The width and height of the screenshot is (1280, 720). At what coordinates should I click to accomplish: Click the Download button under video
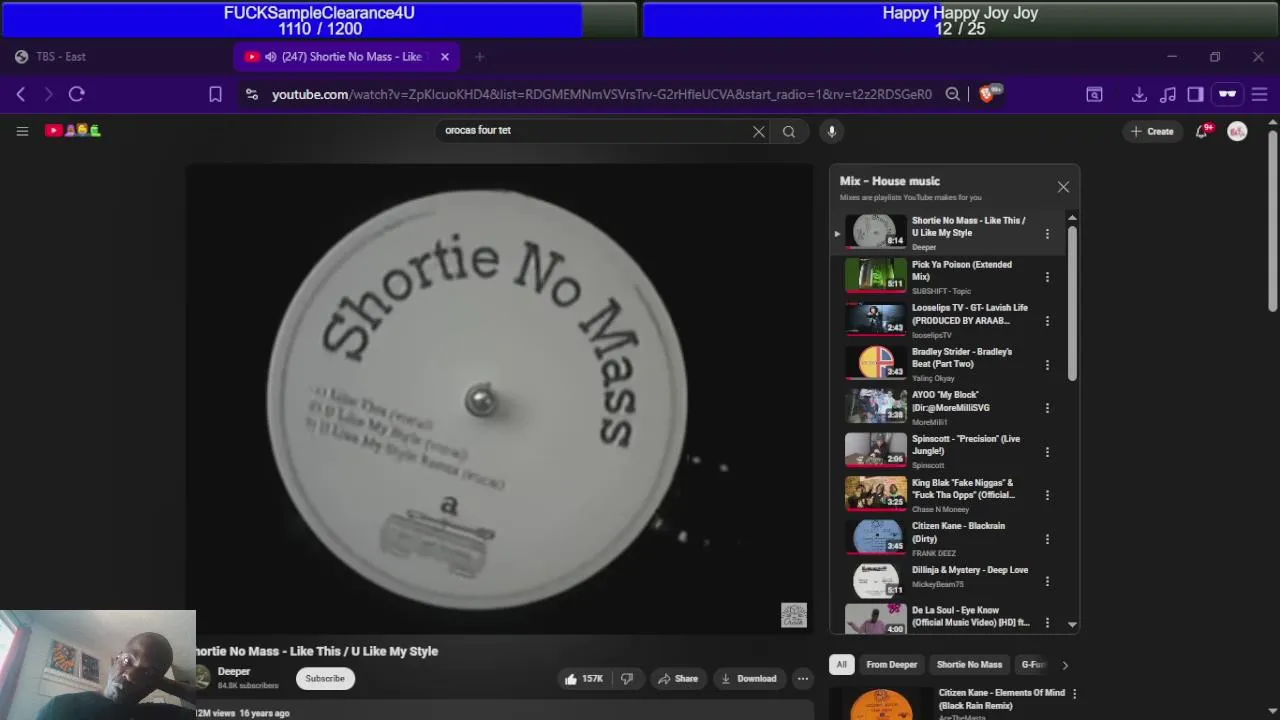pyautogui.click(x=749, y=679)
